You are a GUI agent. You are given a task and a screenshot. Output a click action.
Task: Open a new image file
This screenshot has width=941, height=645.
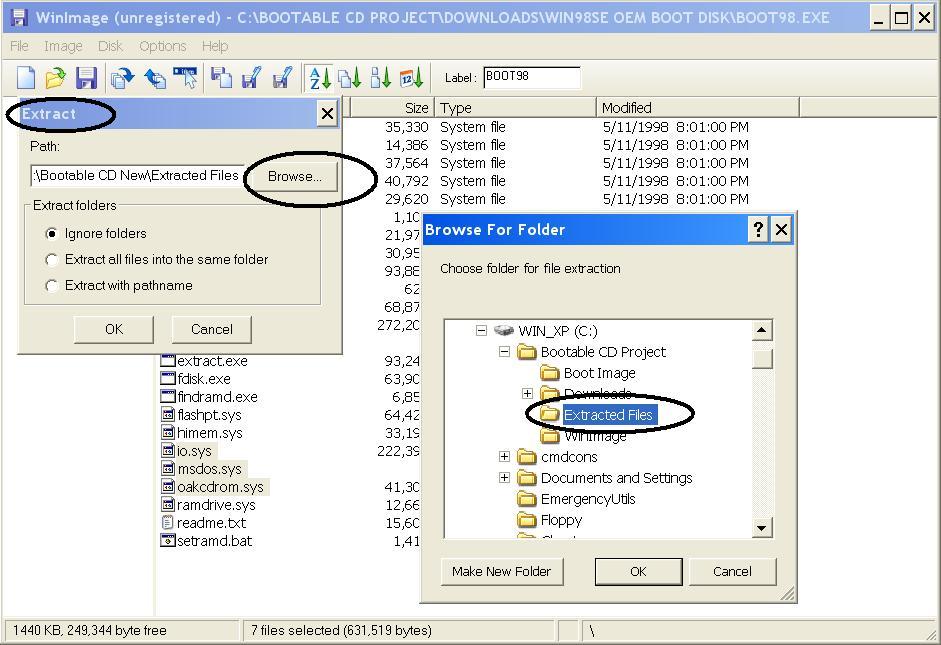25,77
